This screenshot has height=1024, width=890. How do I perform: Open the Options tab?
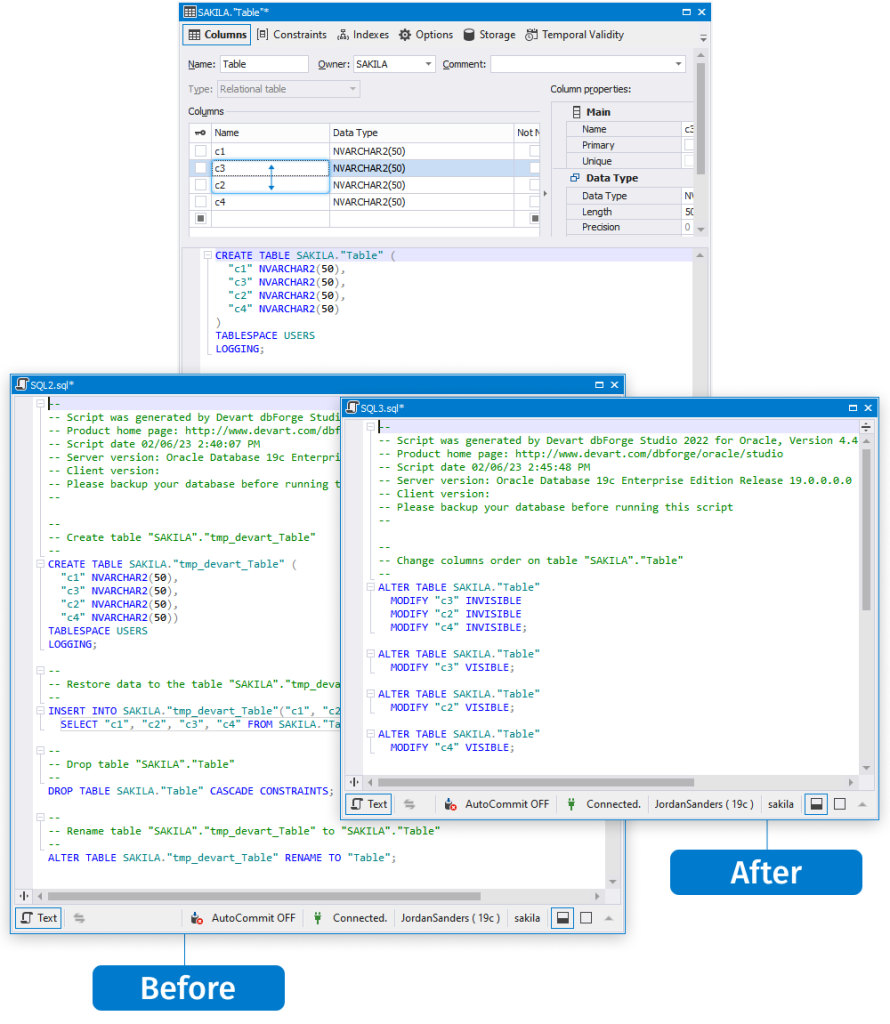click(x=426, y=35)
